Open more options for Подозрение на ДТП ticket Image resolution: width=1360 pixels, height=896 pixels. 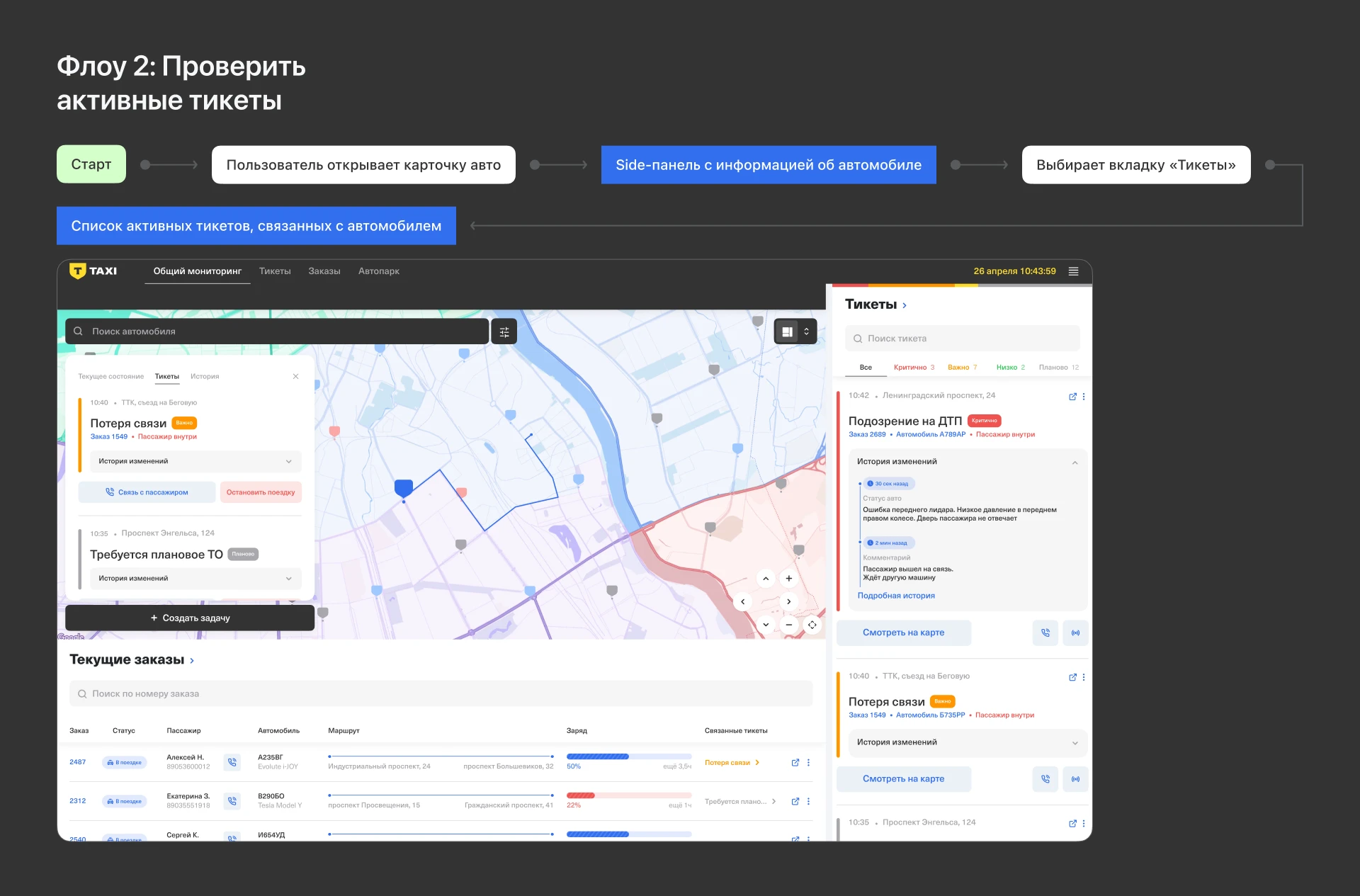coord(1084,397)
